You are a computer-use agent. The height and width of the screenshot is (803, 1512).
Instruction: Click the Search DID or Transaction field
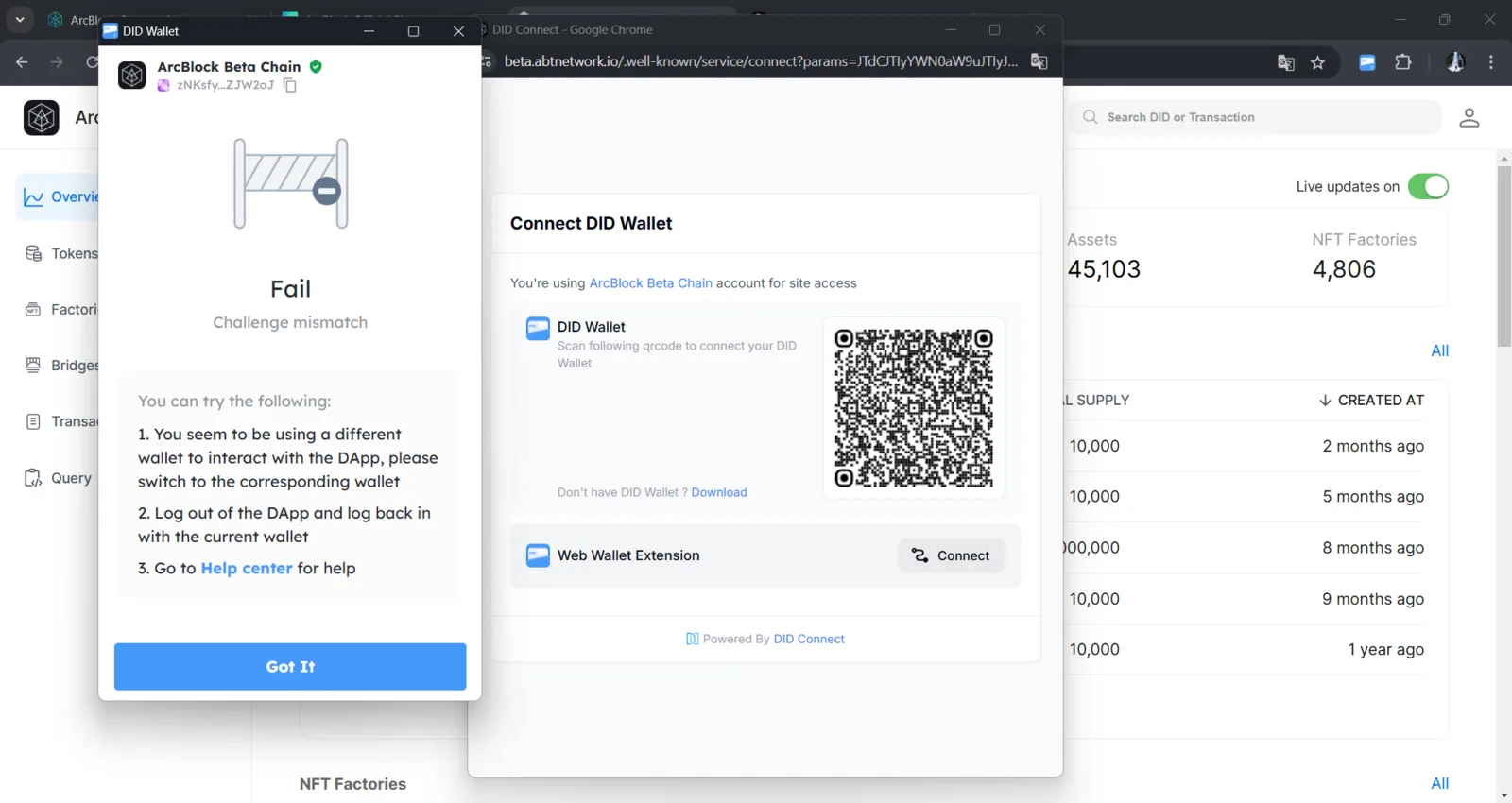[x=1256, y=117]
